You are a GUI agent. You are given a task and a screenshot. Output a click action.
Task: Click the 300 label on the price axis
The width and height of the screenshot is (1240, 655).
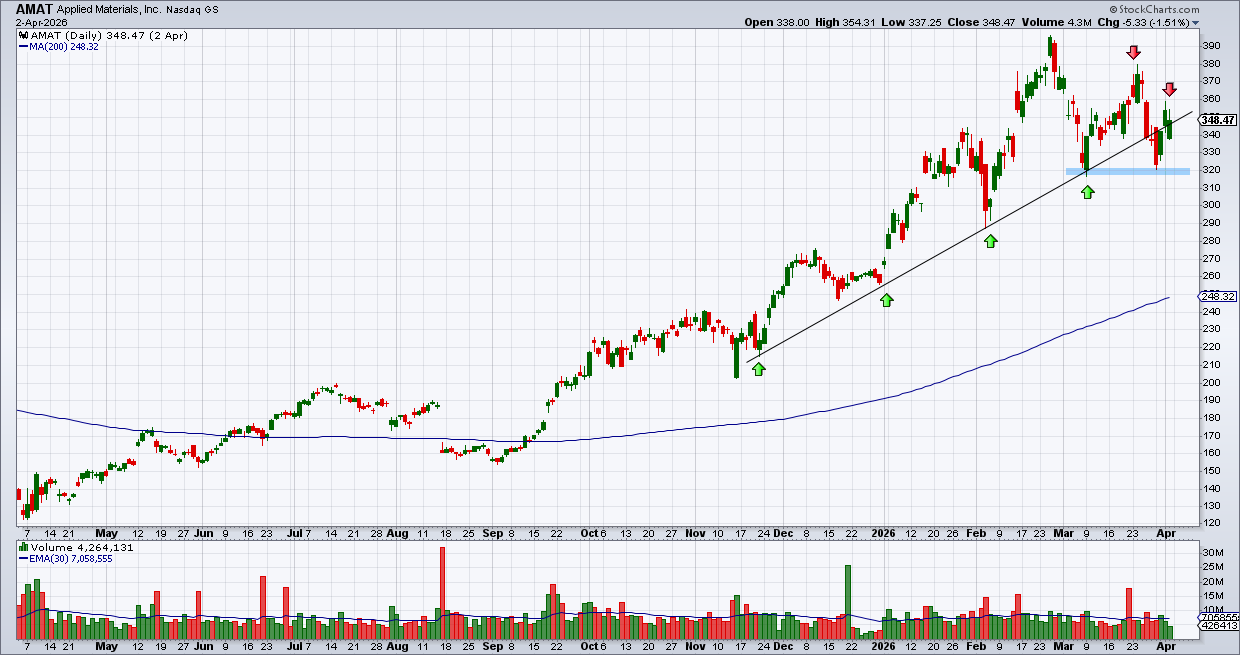(x=1211, y=205)
